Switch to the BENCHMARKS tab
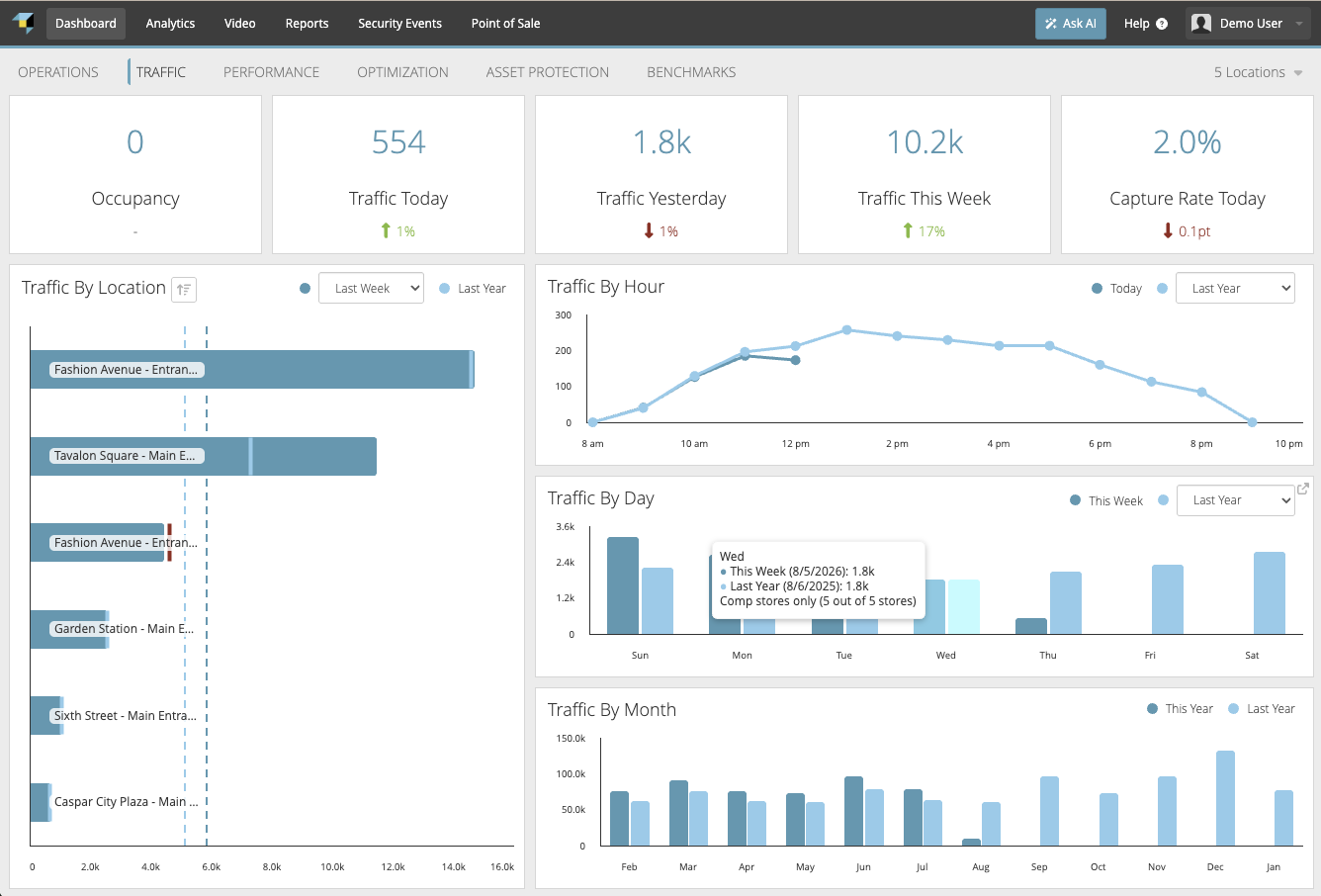 pyautogui.click(x=691, y=72)
